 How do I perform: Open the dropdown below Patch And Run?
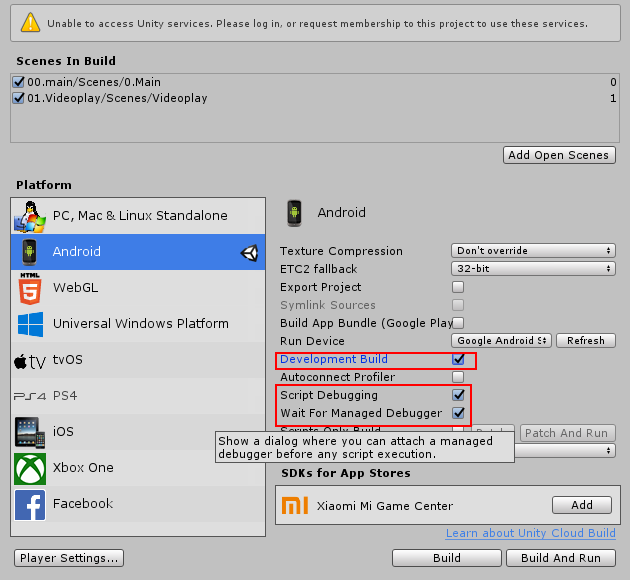tap(565, 451)
